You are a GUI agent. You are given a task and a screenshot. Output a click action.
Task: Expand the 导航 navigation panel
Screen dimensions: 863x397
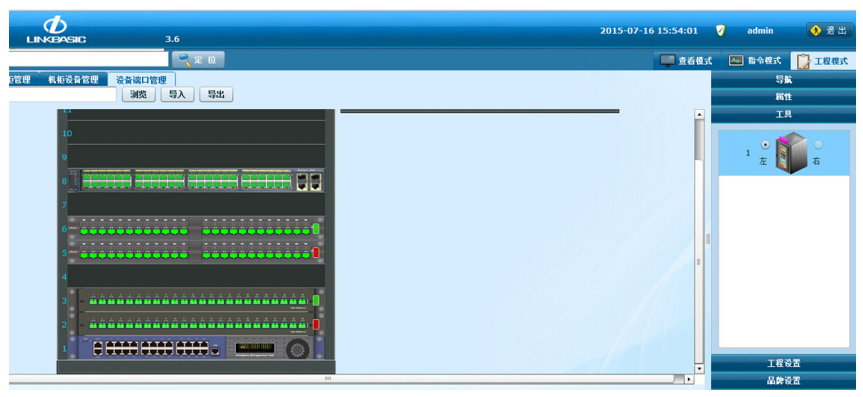(x=784, y=79)
